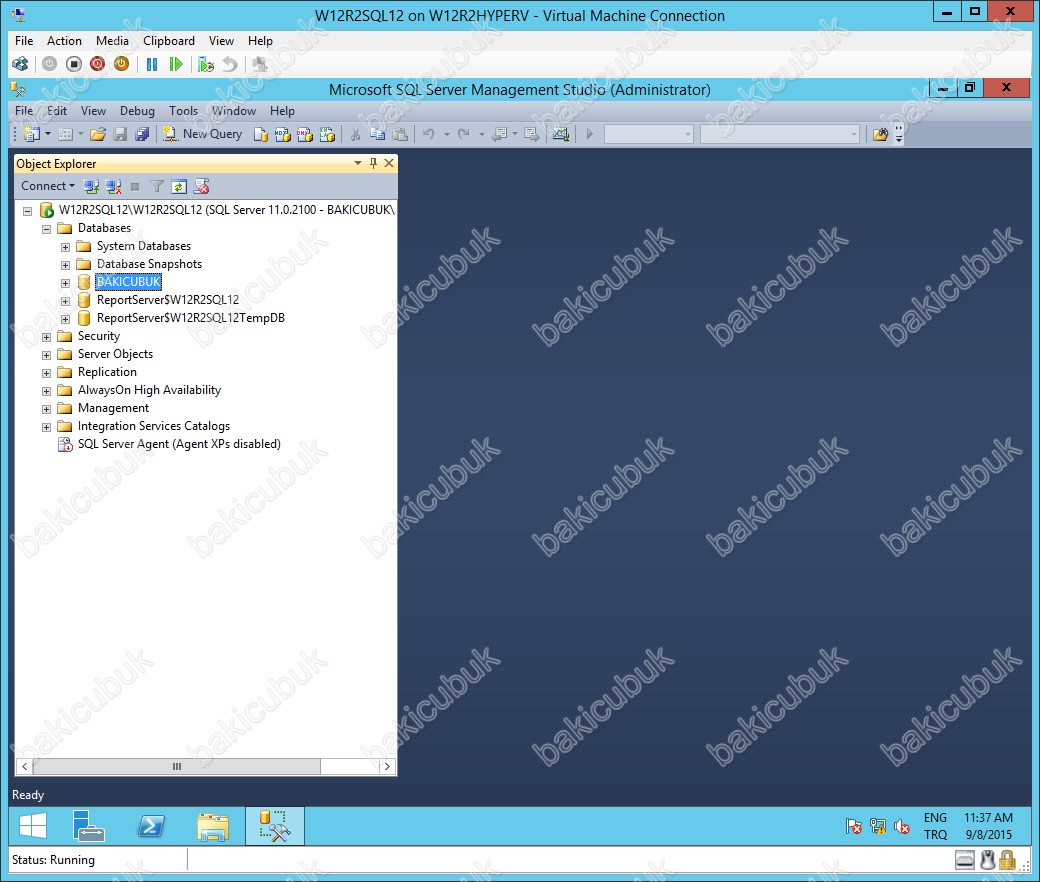Open the toolbar overflow options arrow

(x=899, y=135)
